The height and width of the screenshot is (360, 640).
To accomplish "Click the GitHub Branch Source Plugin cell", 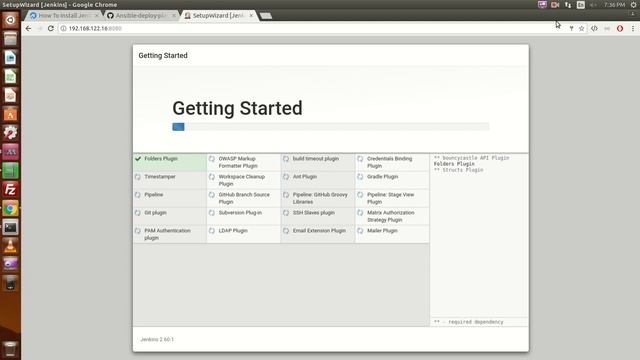I will point(244,198).
